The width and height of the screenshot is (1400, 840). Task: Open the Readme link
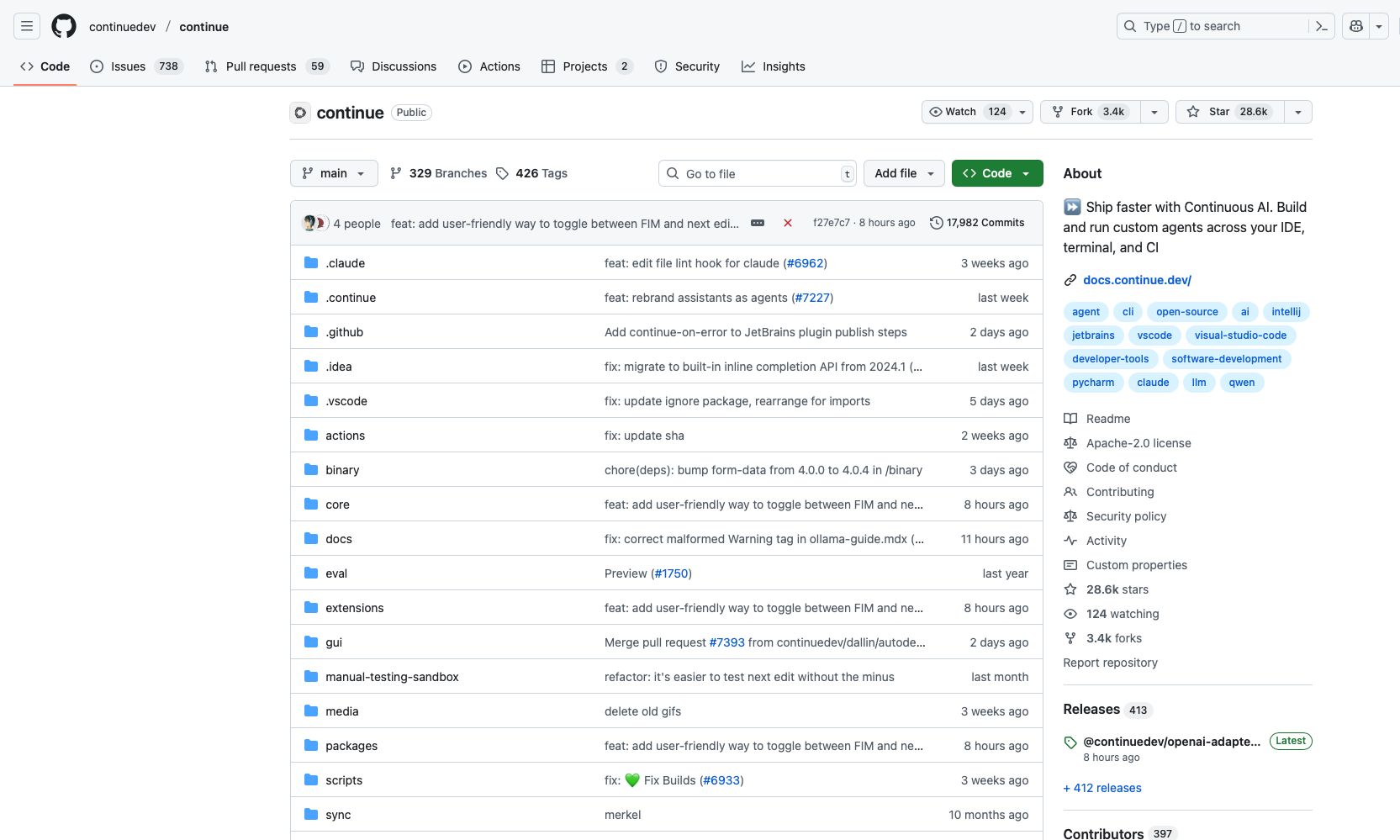(1097, 419)
